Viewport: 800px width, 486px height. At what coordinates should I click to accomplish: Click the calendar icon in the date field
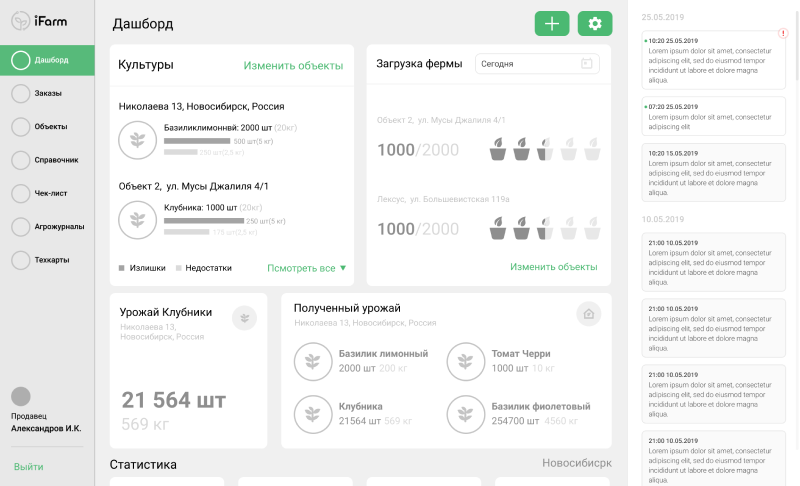coord(587,64)
